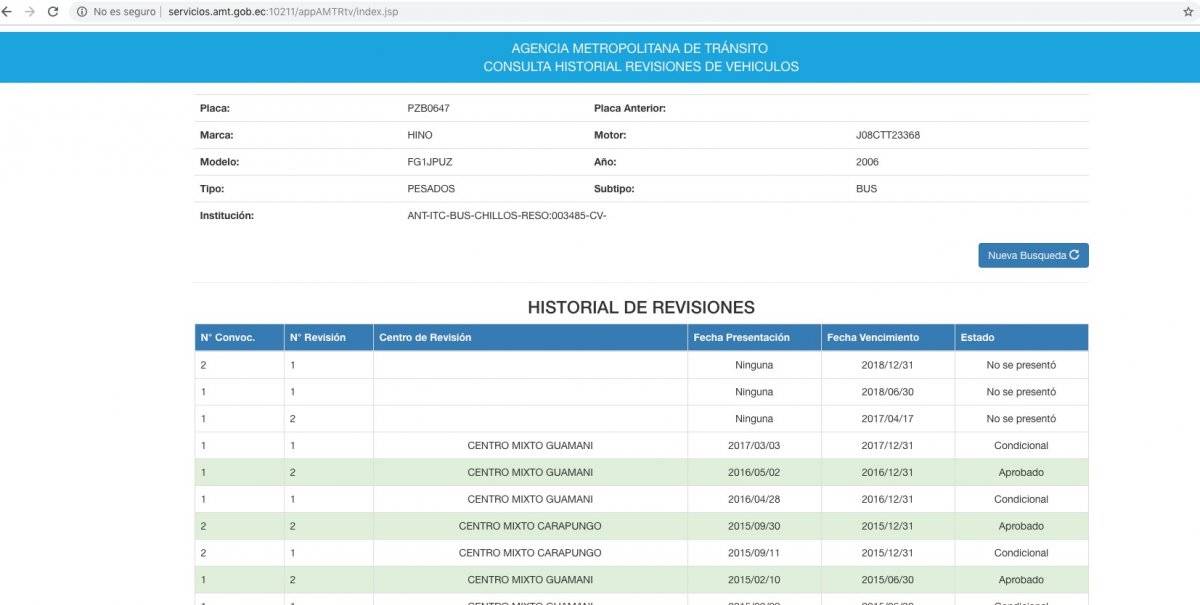This screenshot has height=605, width=1200.
Task: Click presentation date 2017/03/03
Action: [x=754, y=446]
